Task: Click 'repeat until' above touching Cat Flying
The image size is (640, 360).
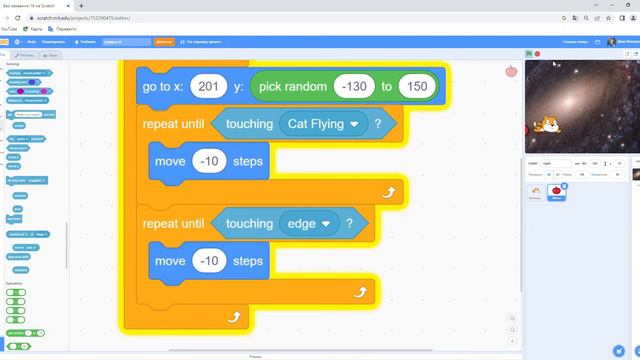Action: (x=173, y=124)
